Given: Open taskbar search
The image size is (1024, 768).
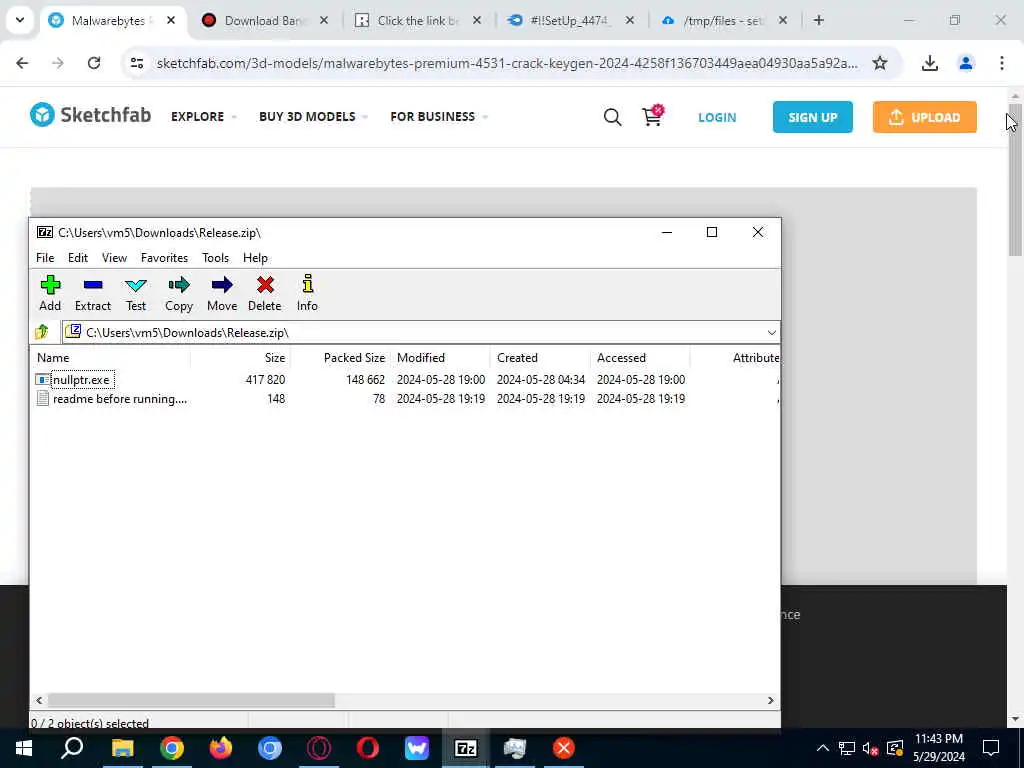Looking at the screenshot, I should click(72, 748).
